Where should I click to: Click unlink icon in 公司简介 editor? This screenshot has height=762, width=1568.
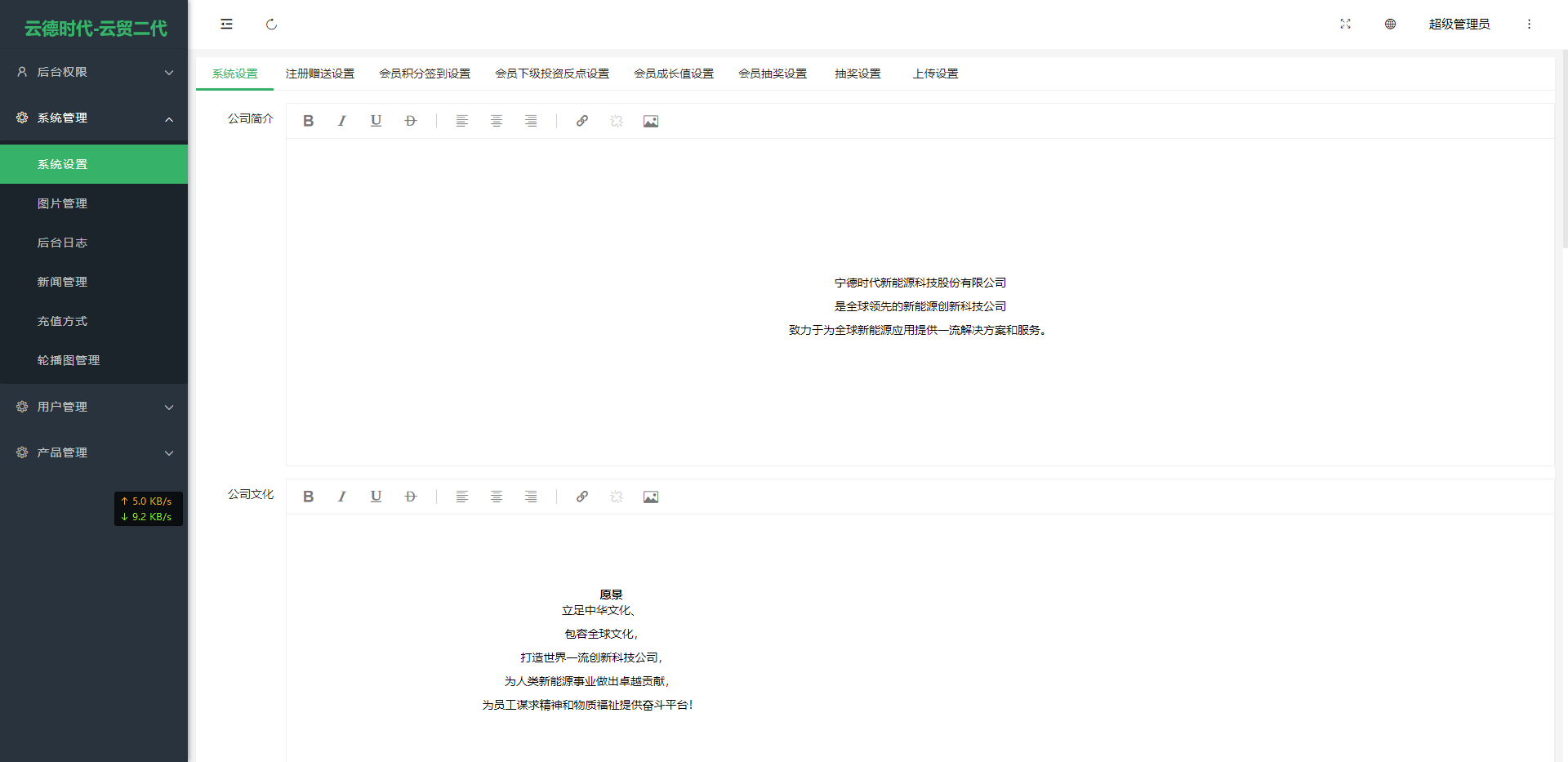(x=617, y=121)
